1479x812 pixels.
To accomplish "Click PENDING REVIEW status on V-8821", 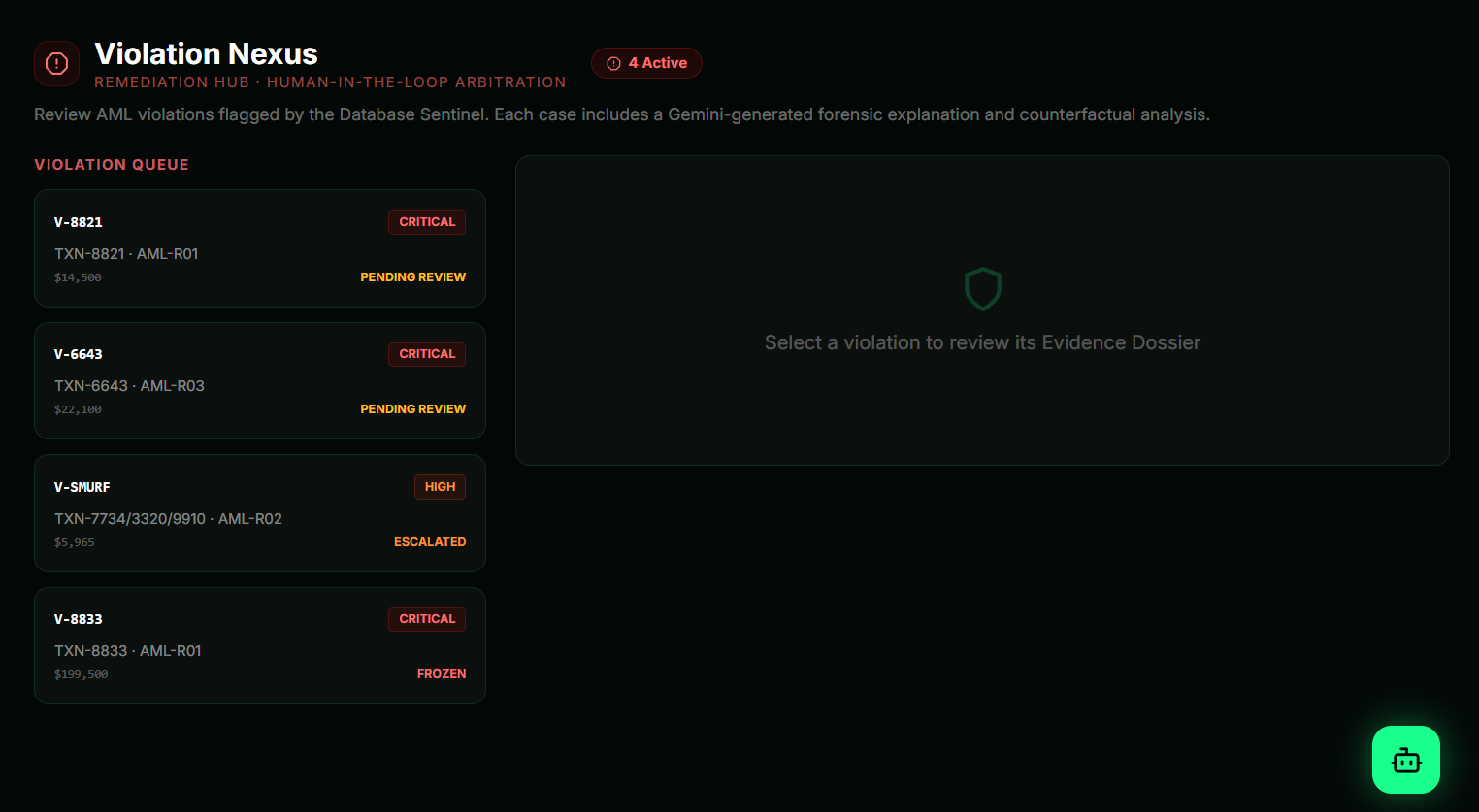I will [x=412, y=277].
